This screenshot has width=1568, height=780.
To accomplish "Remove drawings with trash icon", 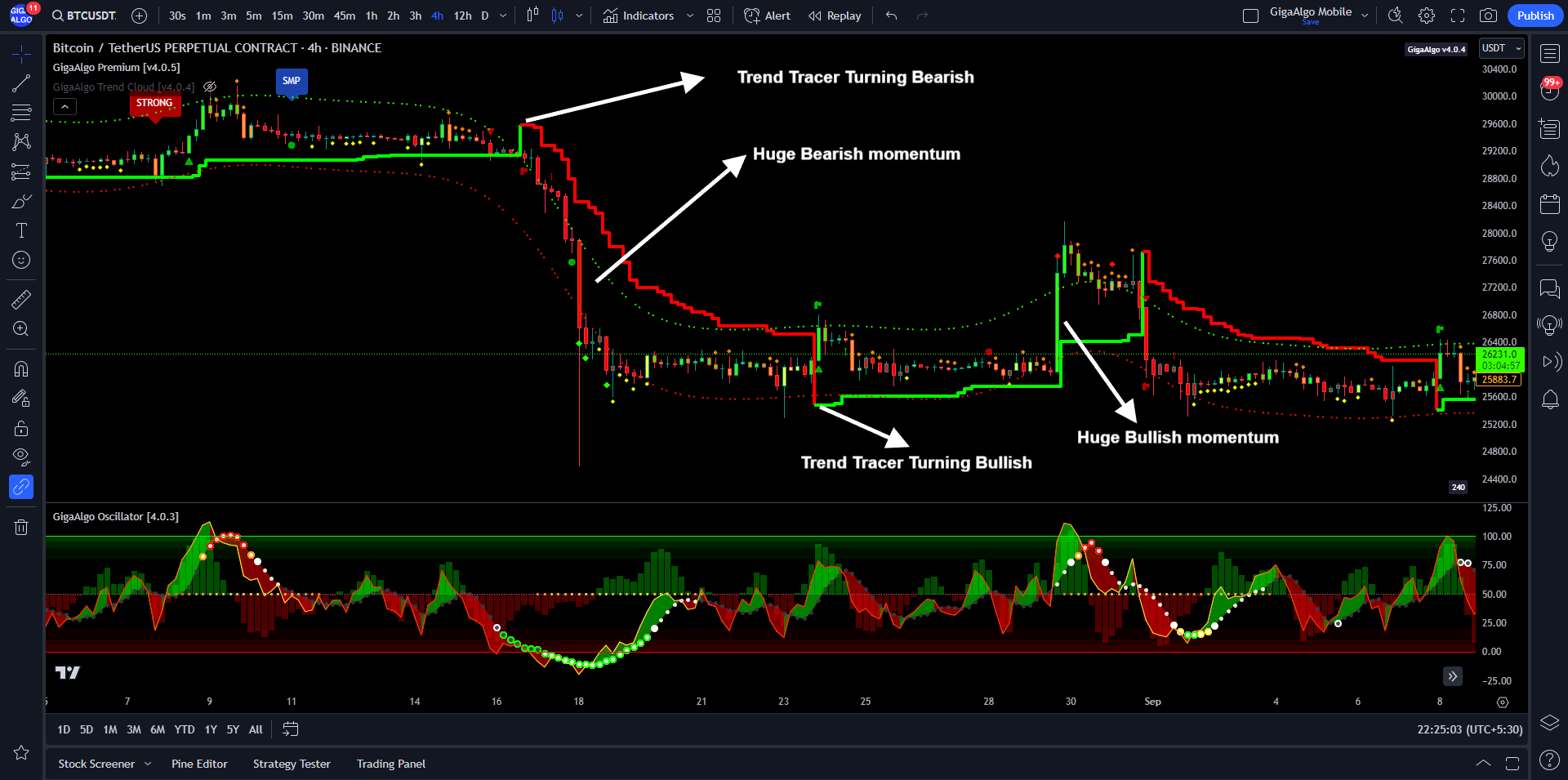I will coord(21,527).
